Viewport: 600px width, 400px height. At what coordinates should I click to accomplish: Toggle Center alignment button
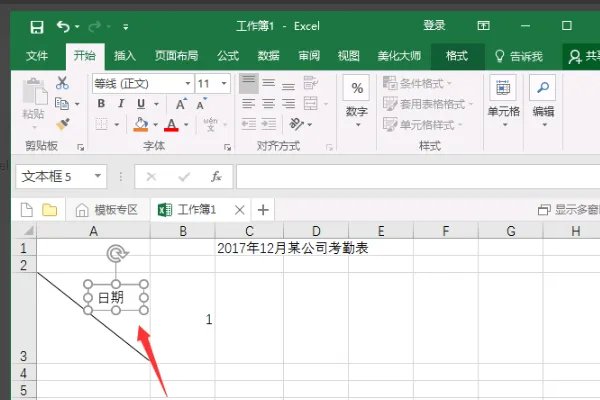(x=269, y=104)
